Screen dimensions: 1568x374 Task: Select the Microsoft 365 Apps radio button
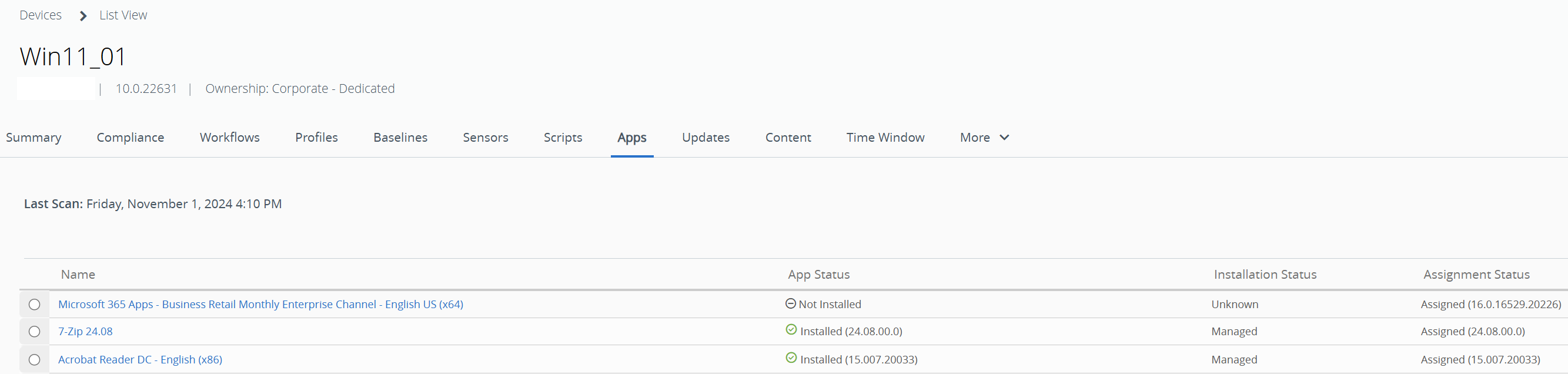pyautogui.click(x=34, y=304)
